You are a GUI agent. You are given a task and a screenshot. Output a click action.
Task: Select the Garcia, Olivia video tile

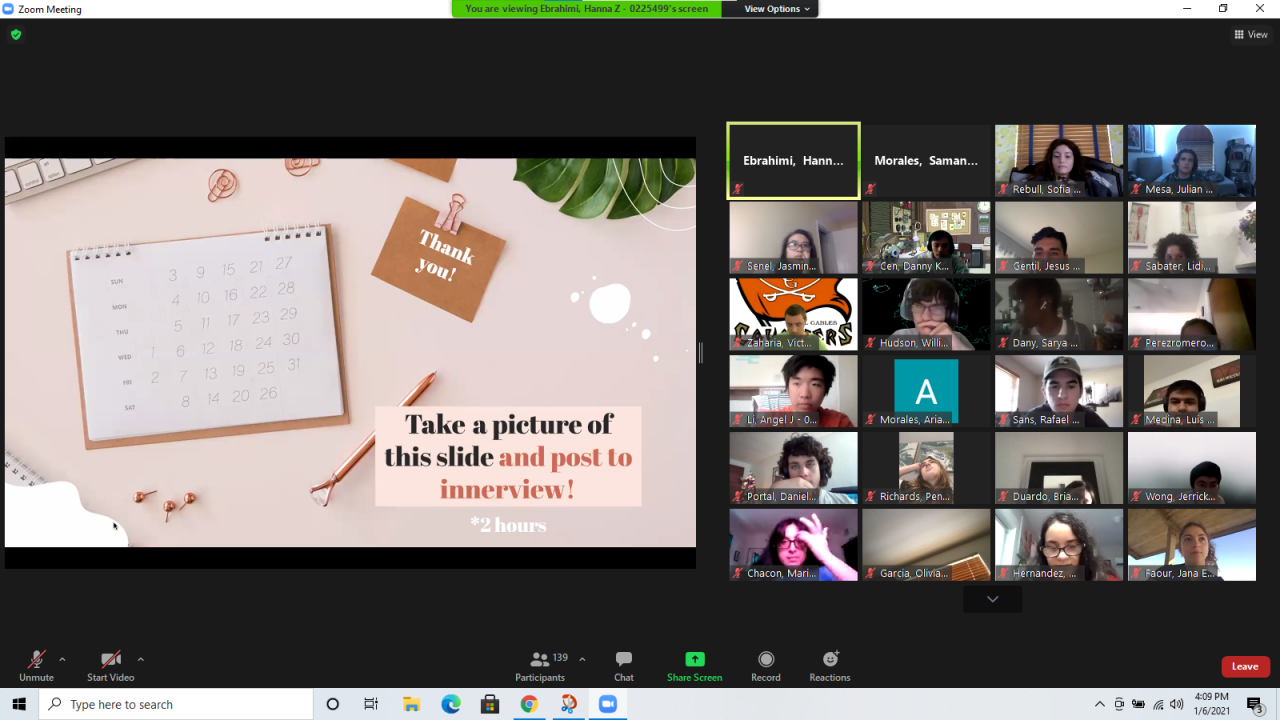click(926, 545)
